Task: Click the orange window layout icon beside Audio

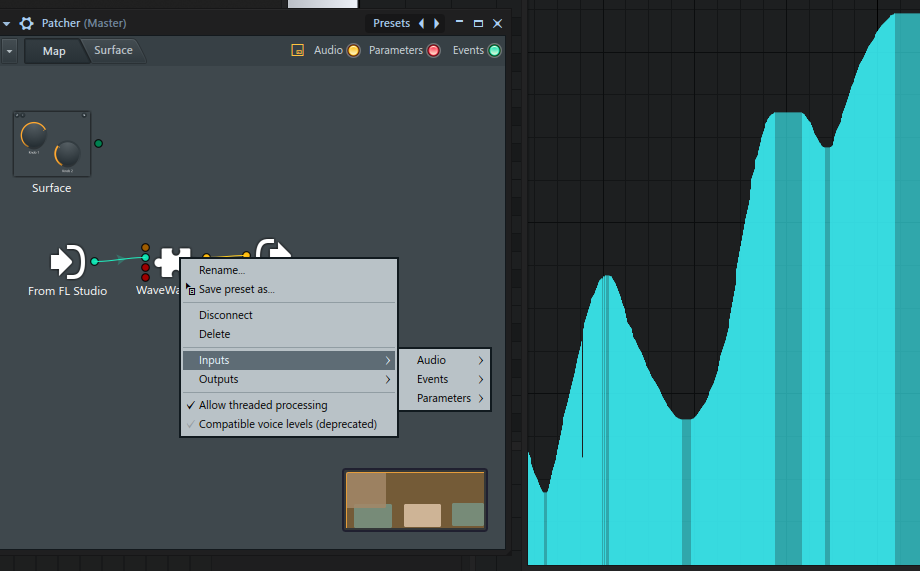Action: (297, 50)
